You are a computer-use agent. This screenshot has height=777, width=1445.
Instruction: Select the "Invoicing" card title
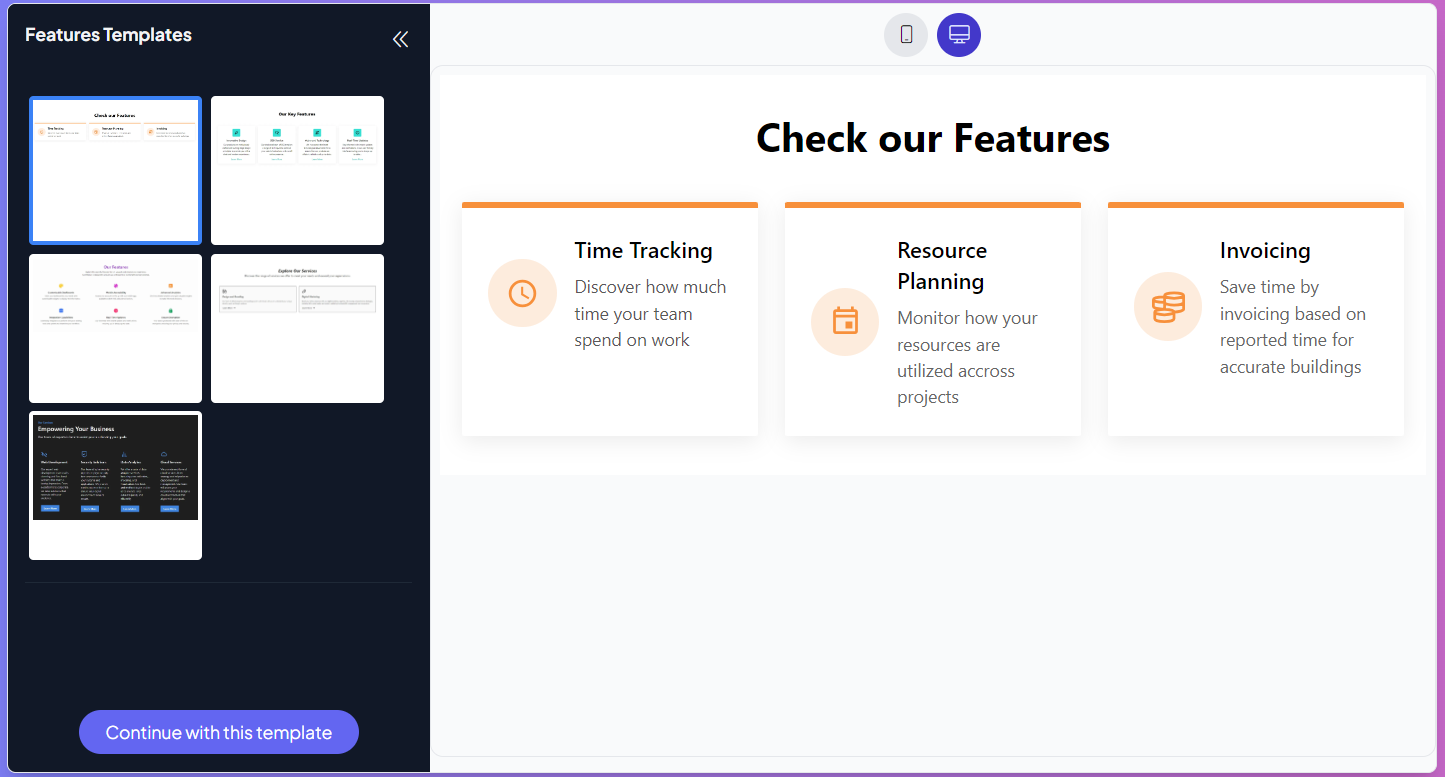[x=1264, y=250]
